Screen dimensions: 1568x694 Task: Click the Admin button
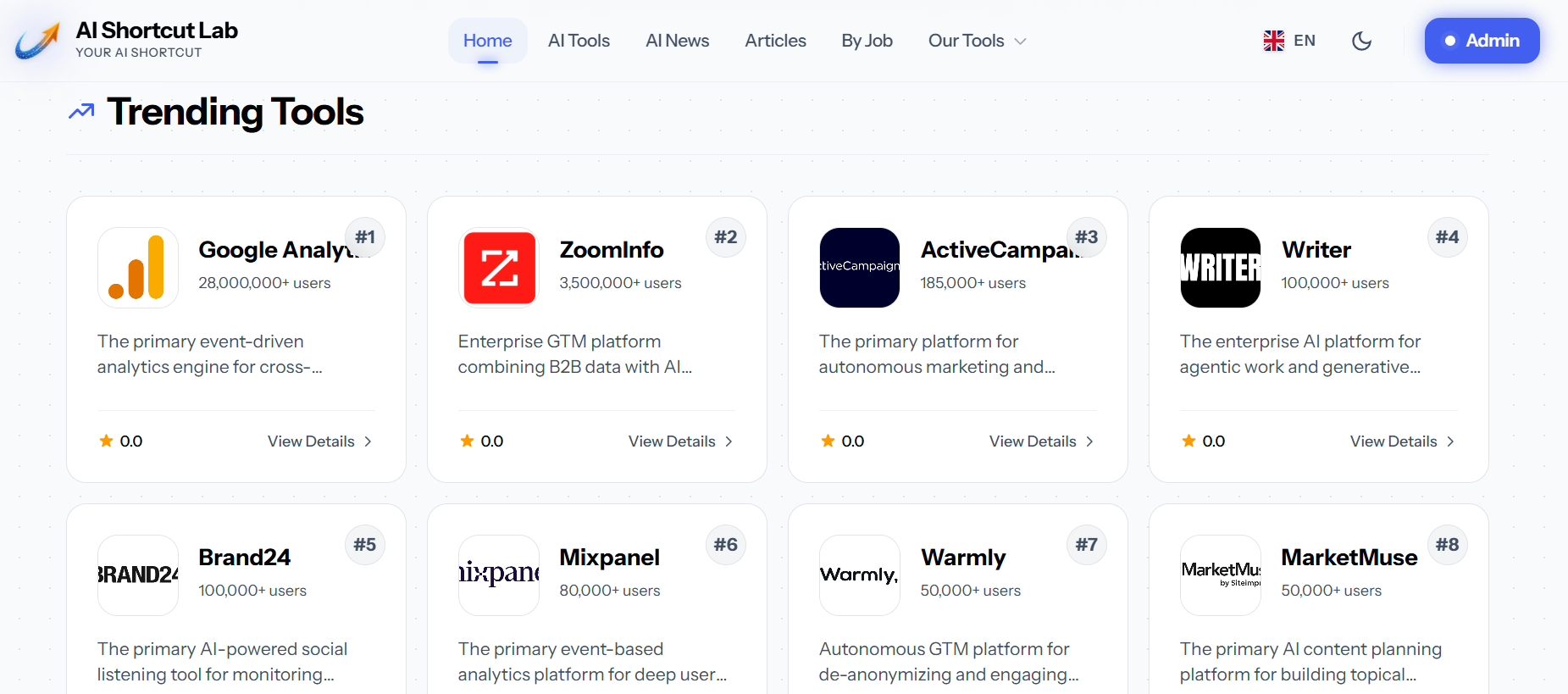coord(1482,40)
